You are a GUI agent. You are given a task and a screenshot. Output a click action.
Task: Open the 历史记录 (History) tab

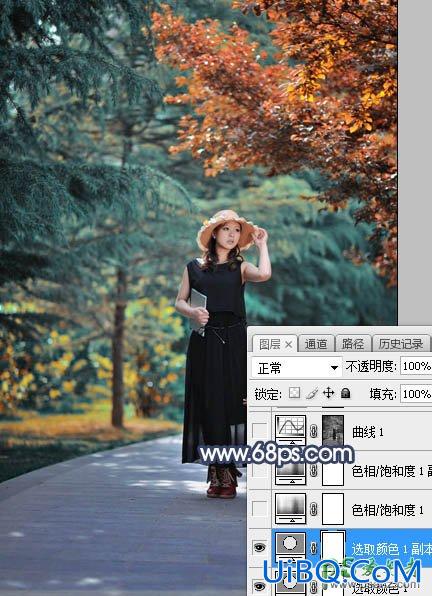pos(401,344)
